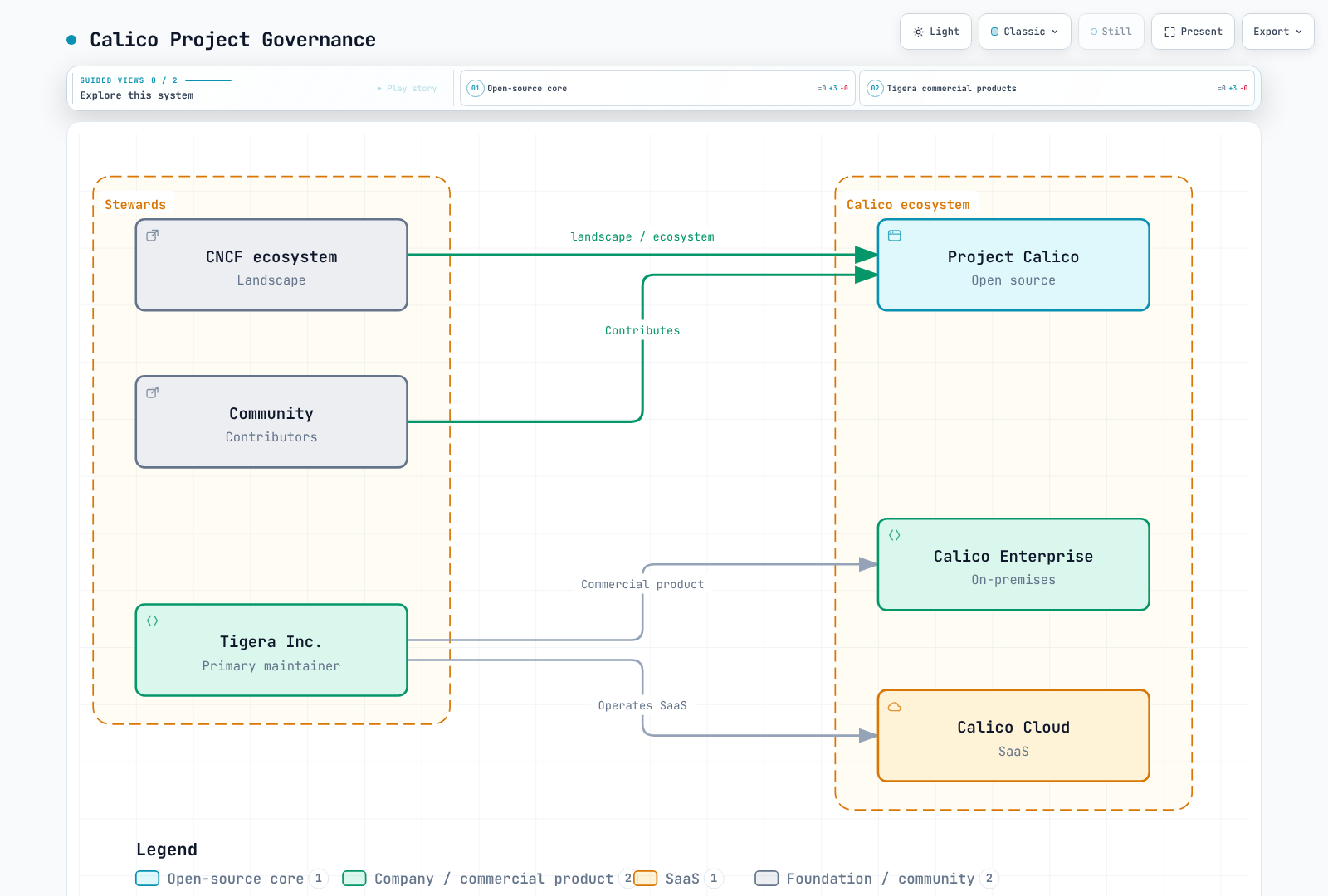Open the Export dropdown menu

coord(1278,32)
